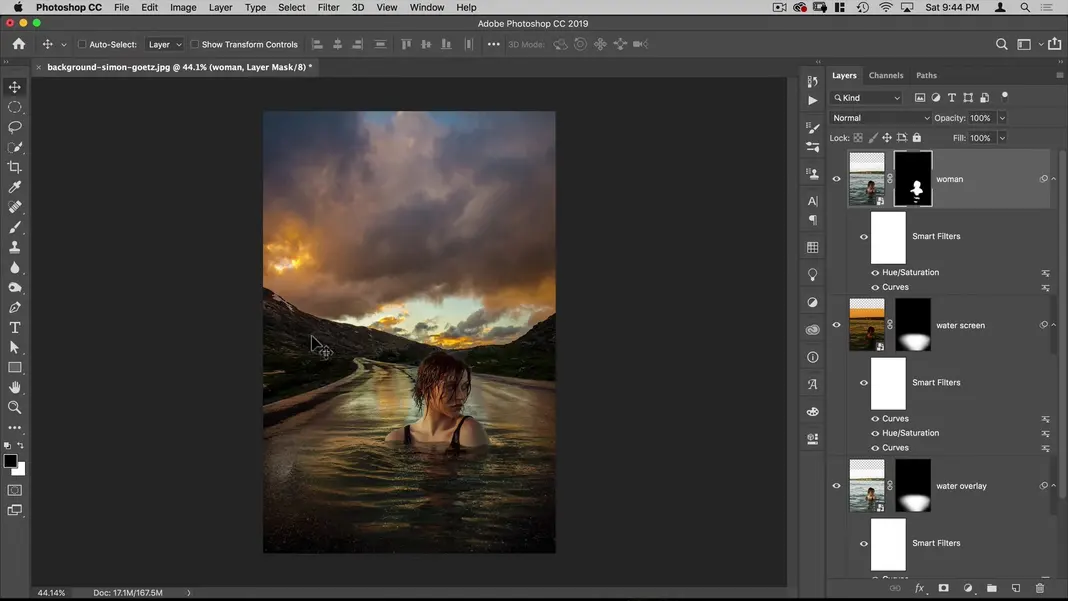Open the blend mode Normal dropdown
1068x601 pixels.
880,118
